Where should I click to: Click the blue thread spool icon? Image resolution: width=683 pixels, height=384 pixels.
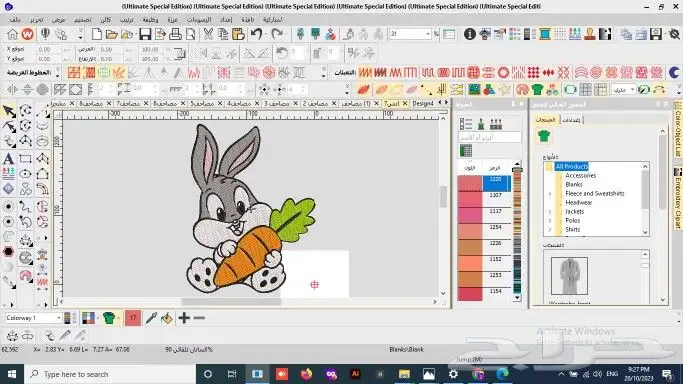(x=545, y=34)
